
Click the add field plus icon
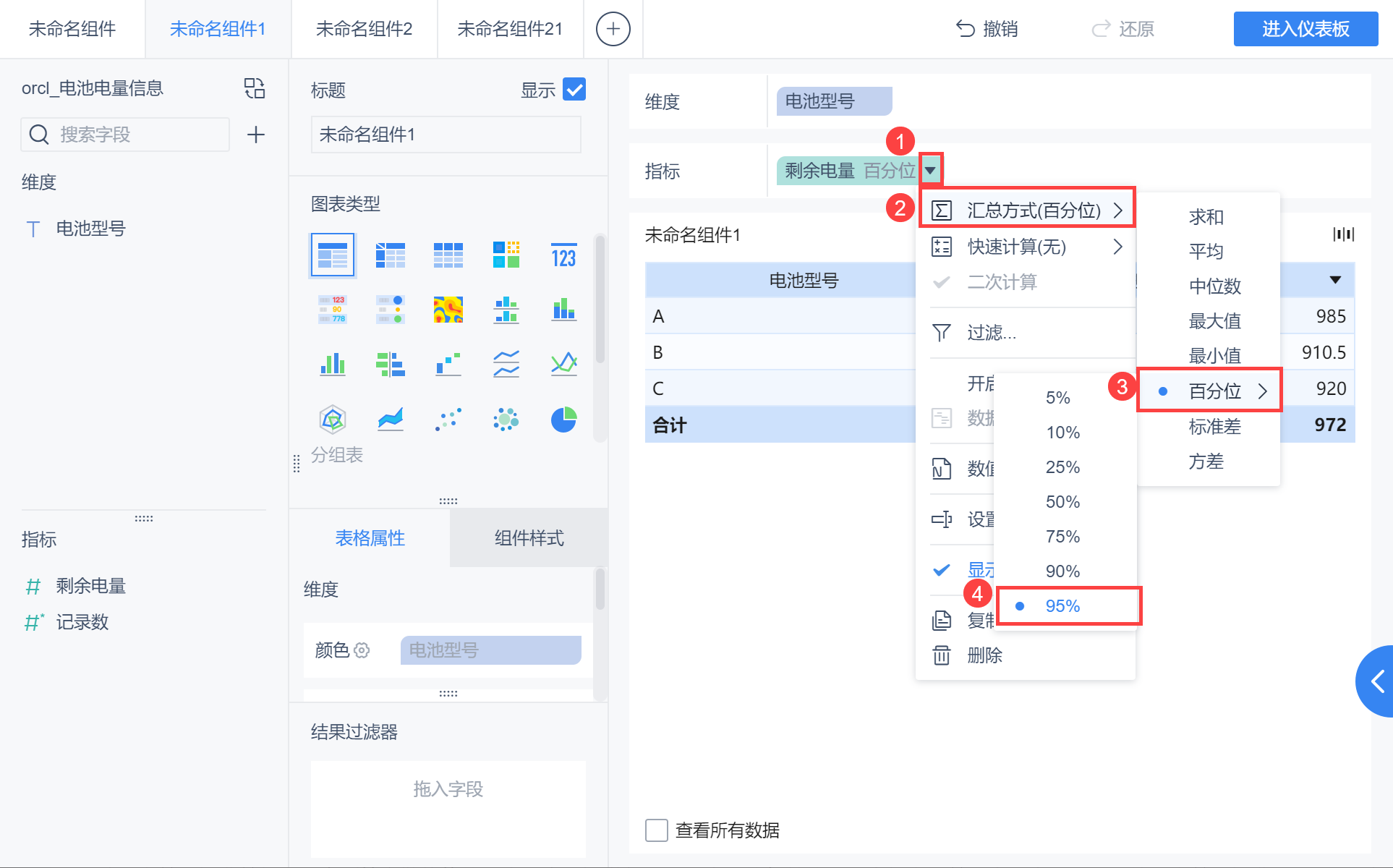256,135
